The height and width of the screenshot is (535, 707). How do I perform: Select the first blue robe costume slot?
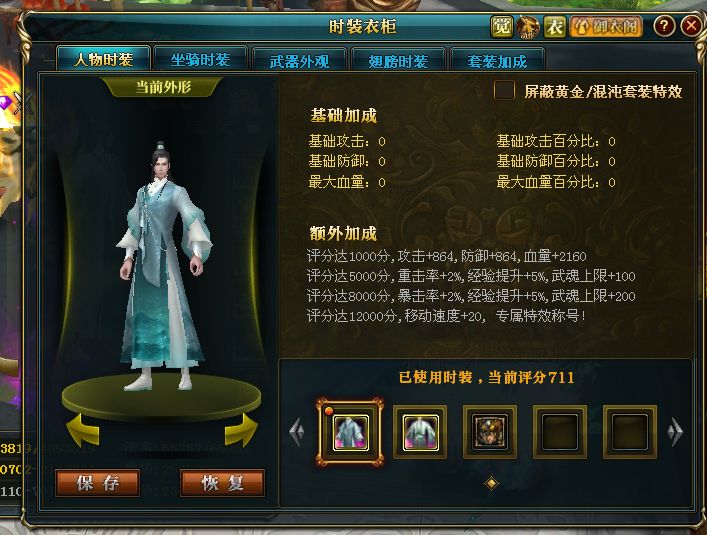350,432
